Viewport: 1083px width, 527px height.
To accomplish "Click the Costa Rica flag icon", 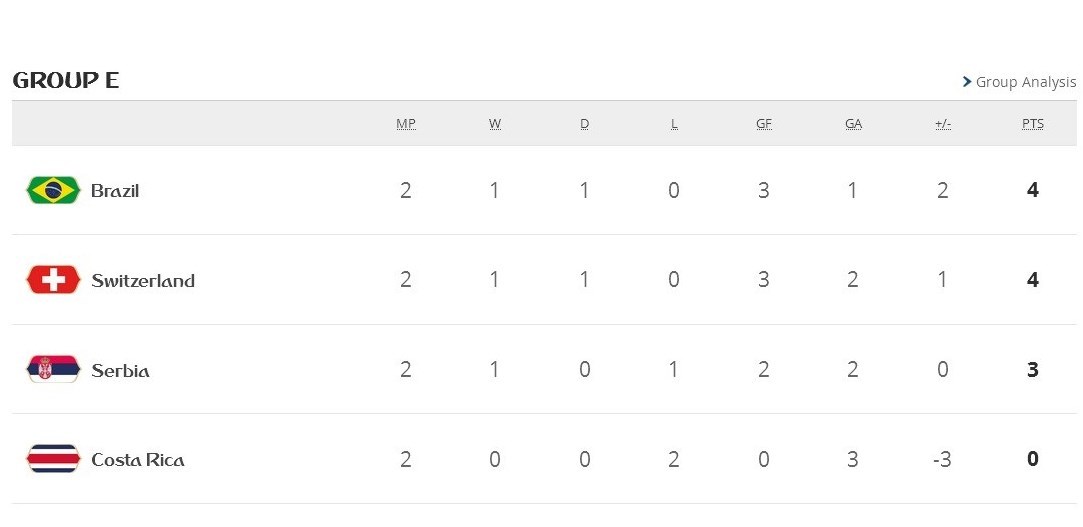I will [x=53, y=459].
